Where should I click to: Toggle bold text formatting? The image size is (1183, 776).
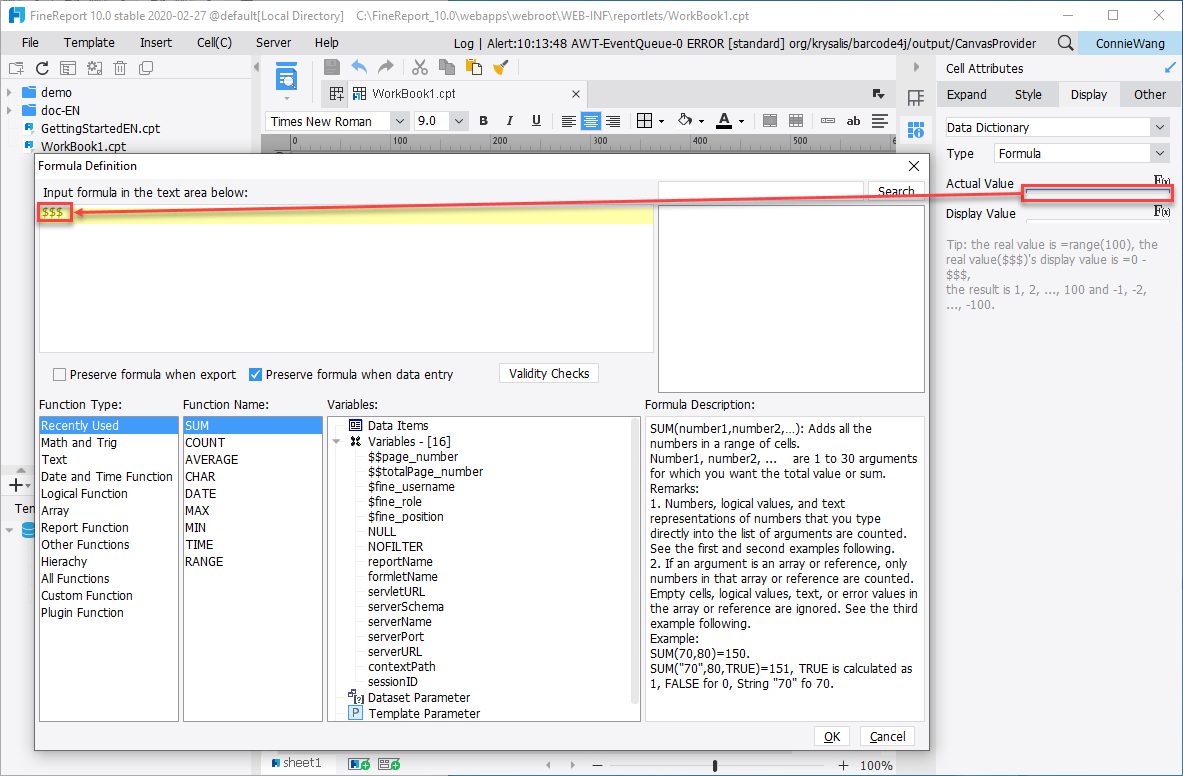point(483,121)
